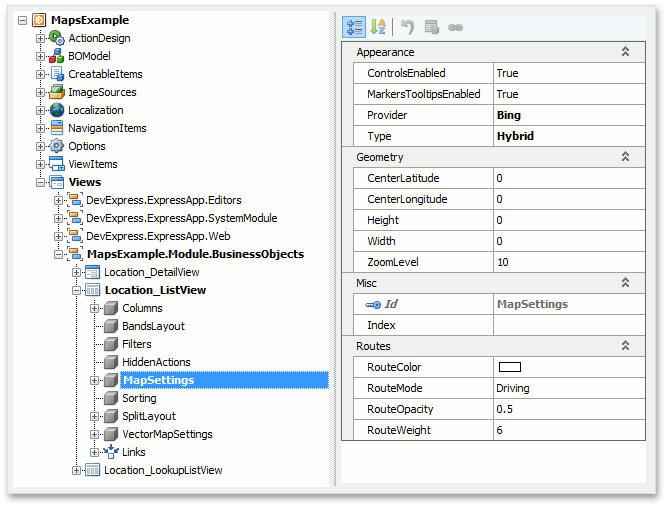Click the Alphabetical sort toolbar icon
This screenshot has width=669, height=509.
click(379, 27)
